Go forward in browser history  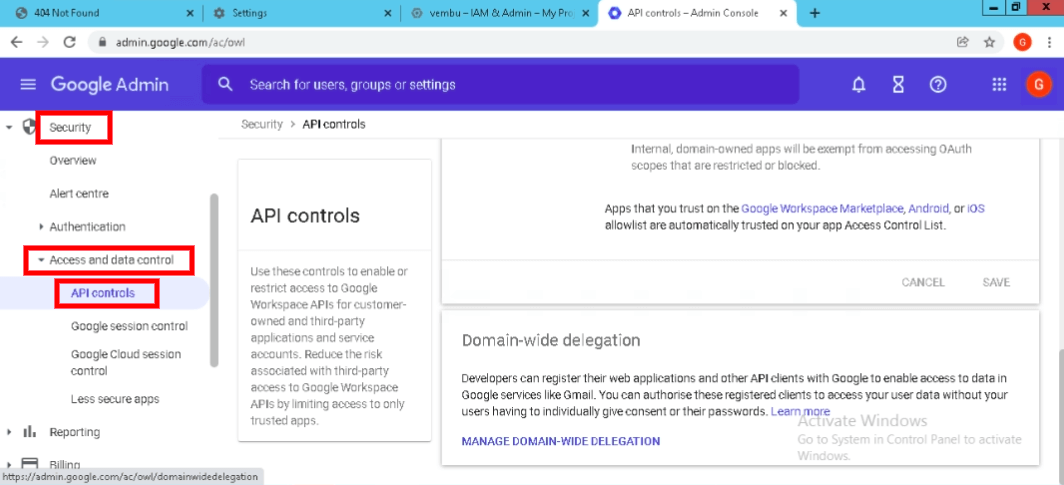[x=43, y=42]
